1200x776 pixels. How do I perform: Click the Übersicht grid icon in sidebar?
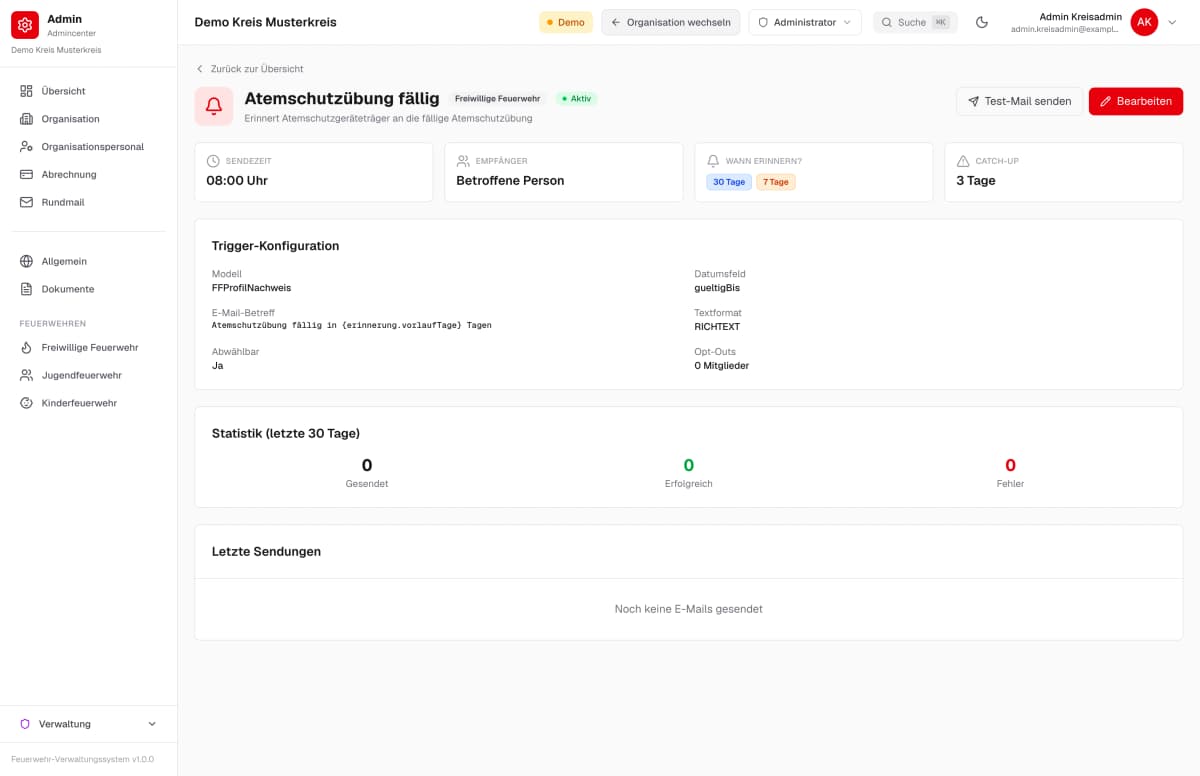(x=26, y=91)
